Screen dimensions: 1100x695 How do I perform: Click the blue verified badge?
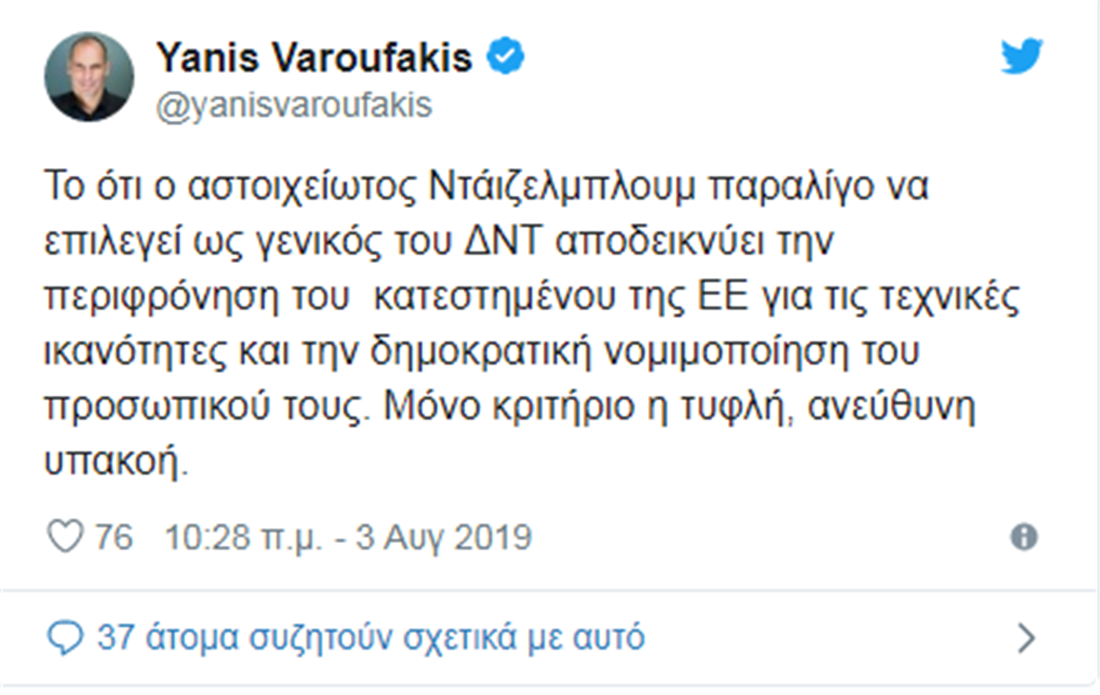504,58
